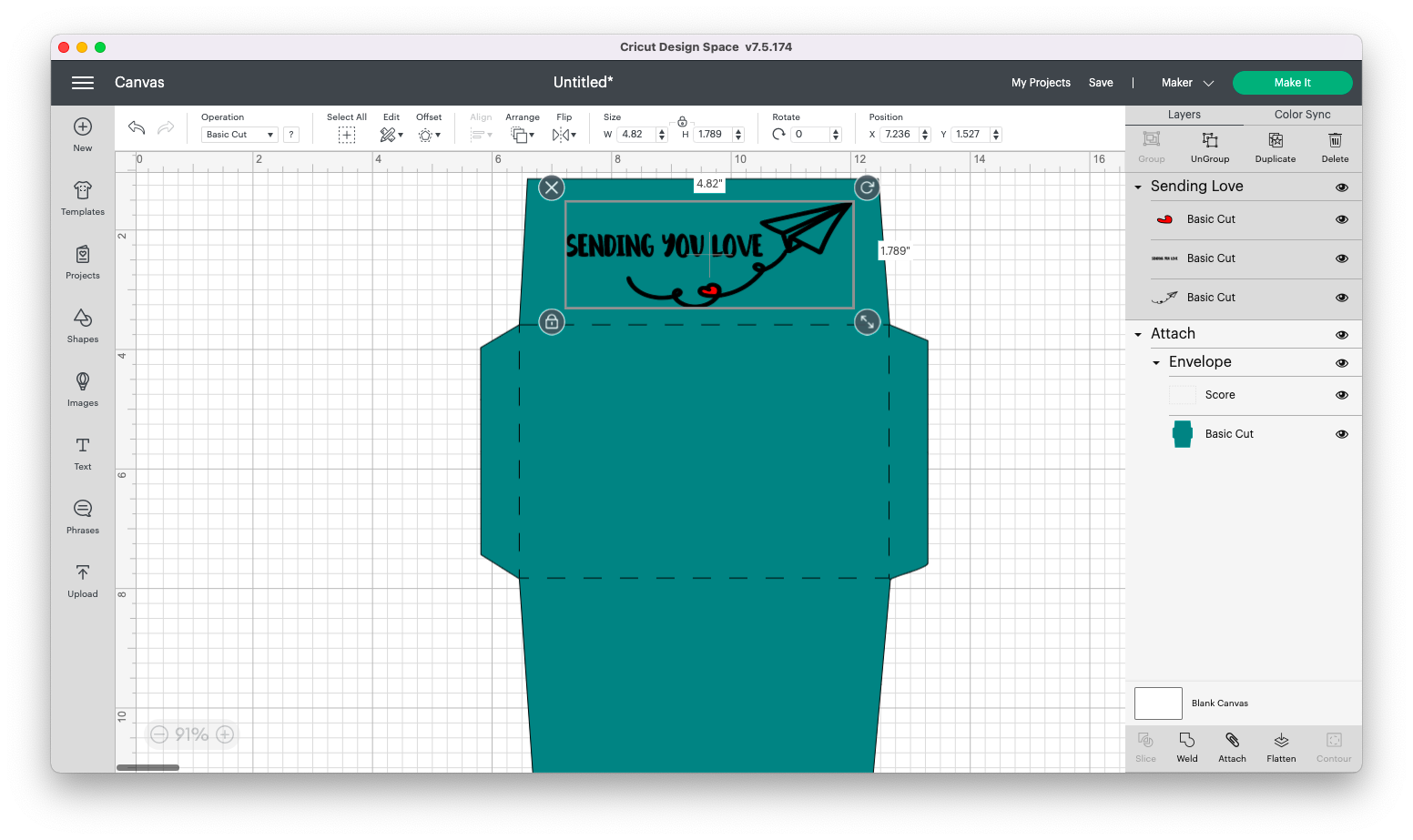Open the Maker machine selector
This screenshot has width=1413, height=840.
[1185, 82]
